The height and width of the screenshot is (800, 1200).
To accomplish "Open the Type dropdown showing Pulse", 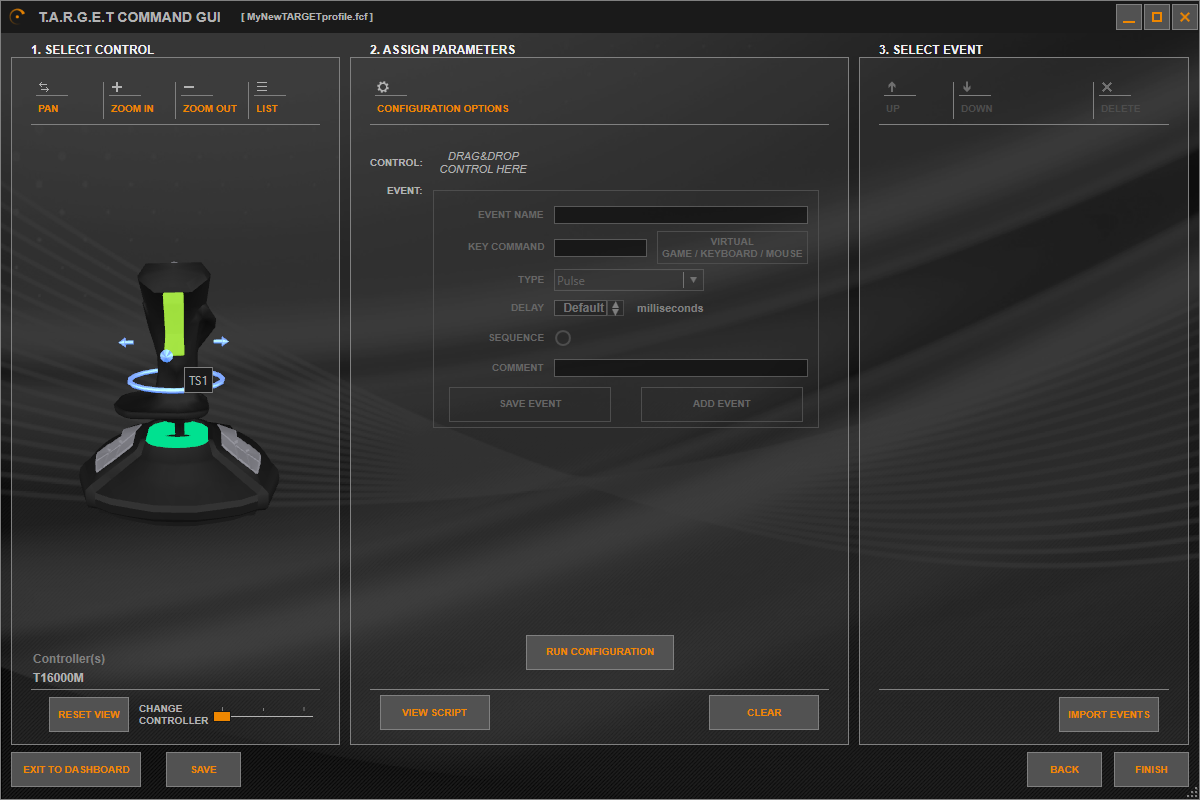I will pyautogui.click(x=629, y=280).
